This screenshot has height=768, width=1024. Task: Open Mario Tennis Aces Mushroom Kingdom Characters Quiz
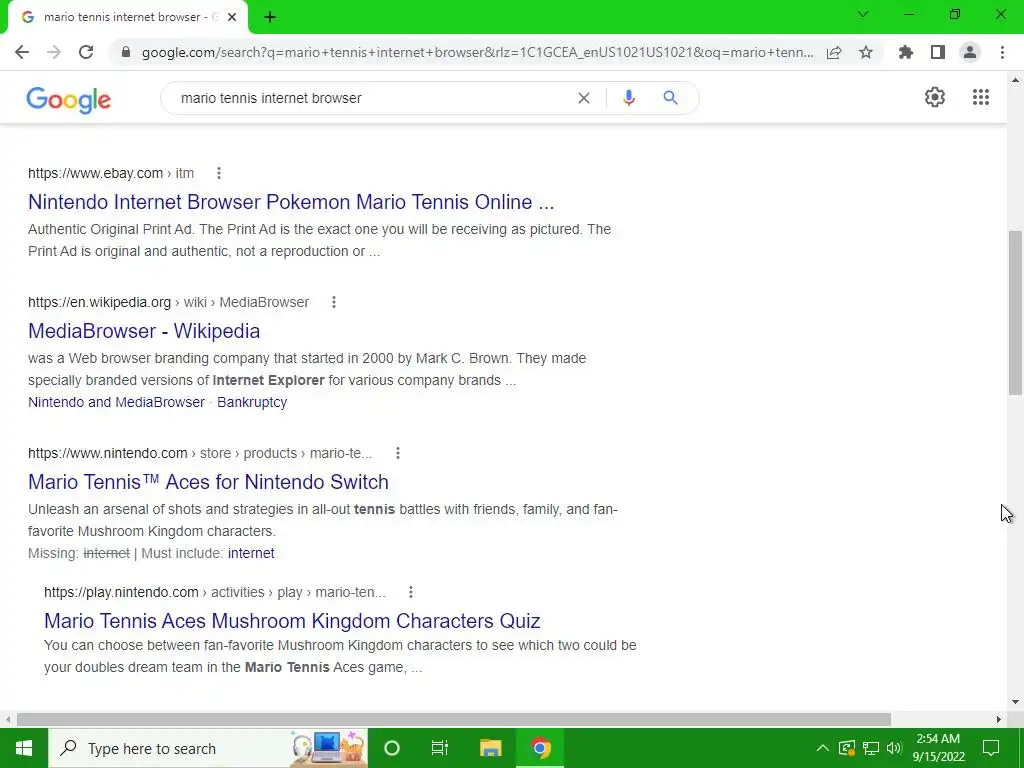(x=292, y=621)
